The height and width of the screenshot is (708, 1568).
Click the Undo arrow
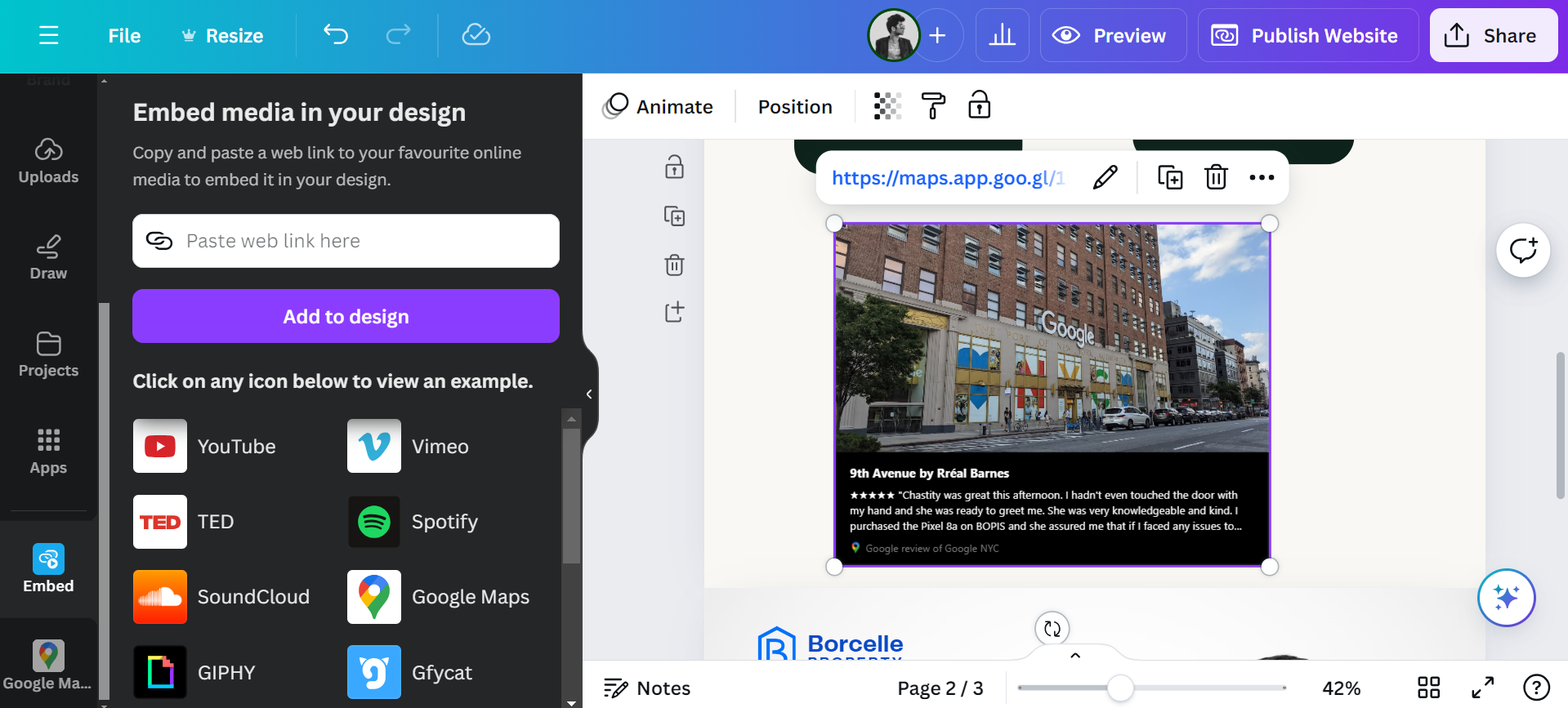336,35
